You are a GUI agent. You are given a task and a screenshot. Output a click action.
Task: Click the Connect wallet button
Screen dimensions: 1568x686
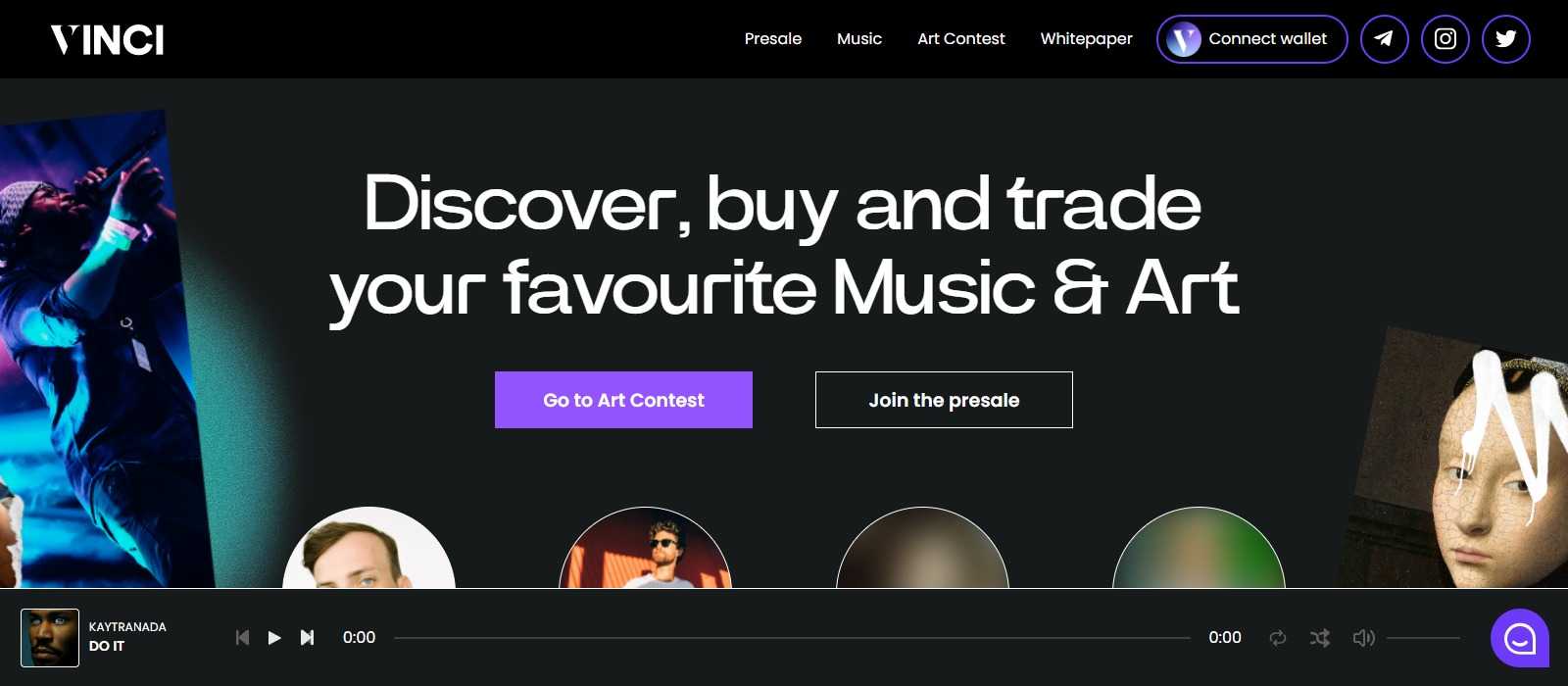[x=1251, y=39]
